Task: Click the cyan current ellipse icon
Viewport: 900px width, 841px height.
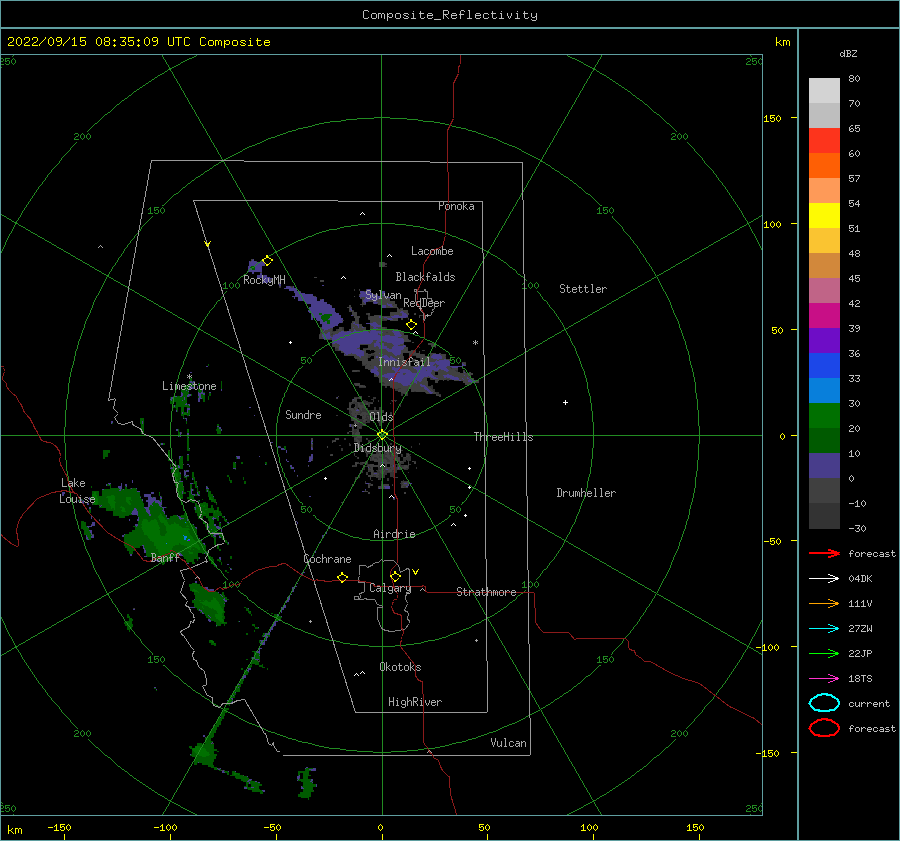Action: [824, 703]
